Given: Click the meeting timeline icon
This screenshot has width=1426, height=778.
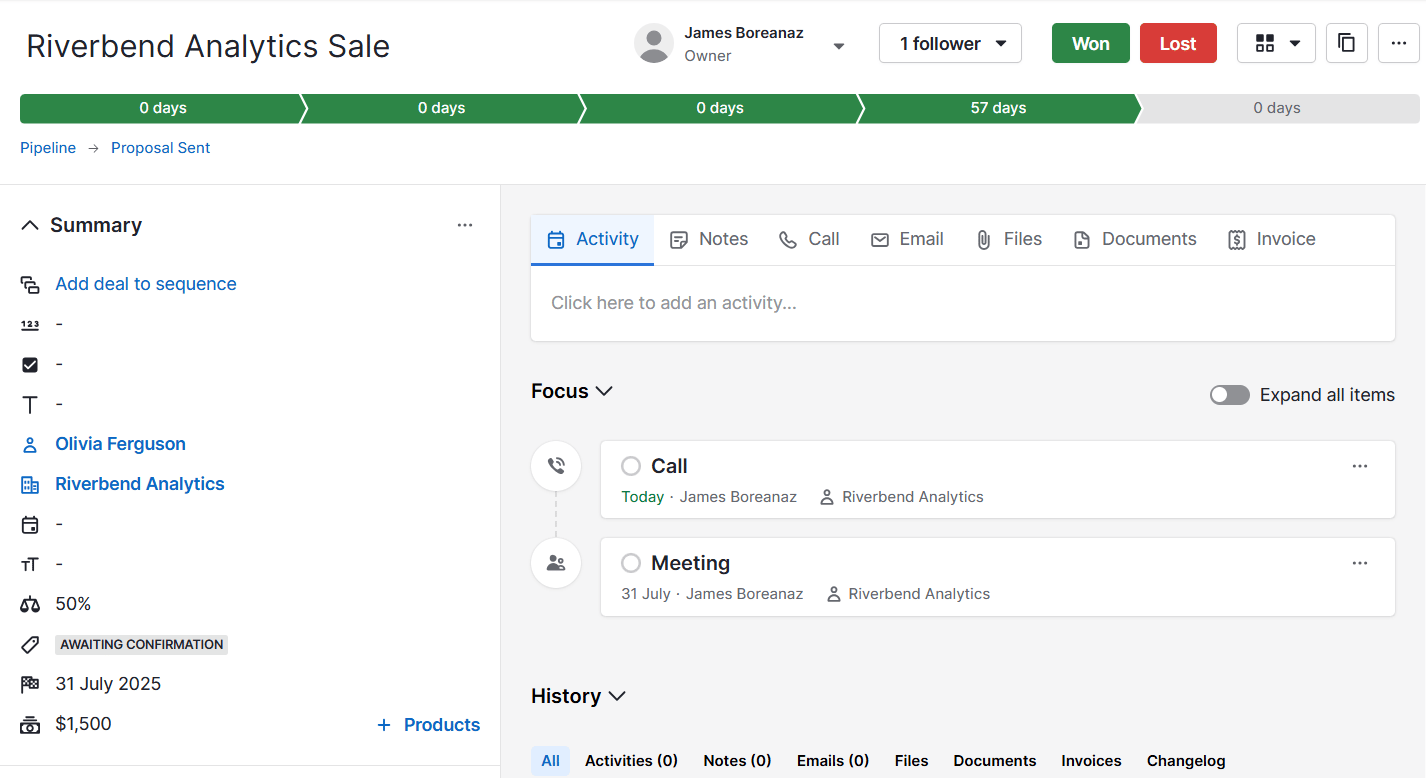Looking at the screenshot, I should (556, 563).
